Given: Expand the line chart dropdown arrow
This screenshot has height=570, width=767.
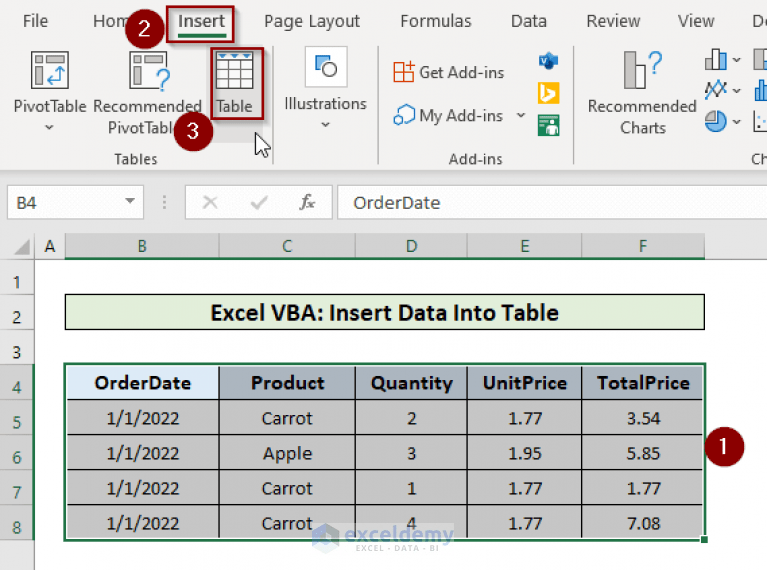Looking at the screenshot, I should coord(737,91).
